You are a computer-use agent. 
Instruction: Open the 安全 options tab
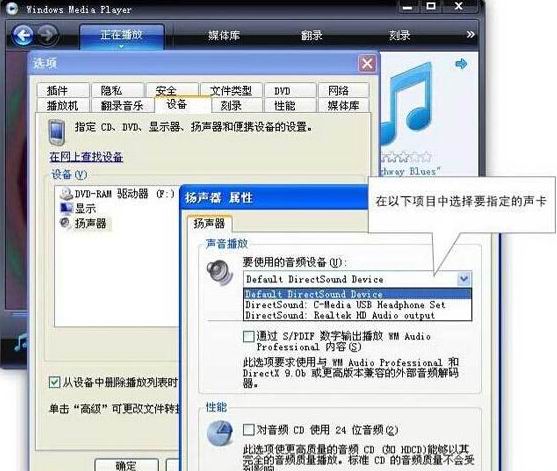click(x=172, y=91)
